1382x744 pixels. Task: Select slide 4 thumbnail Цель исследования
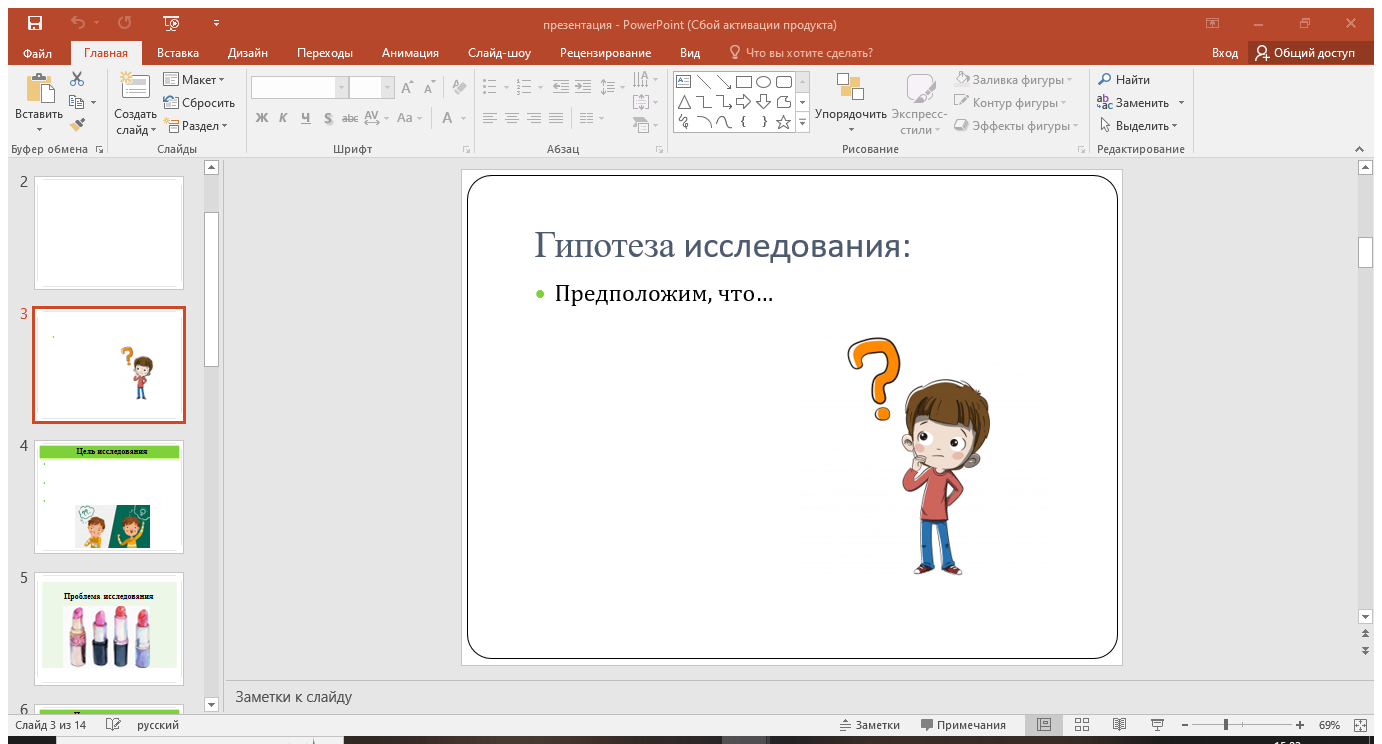click(109, 496)
